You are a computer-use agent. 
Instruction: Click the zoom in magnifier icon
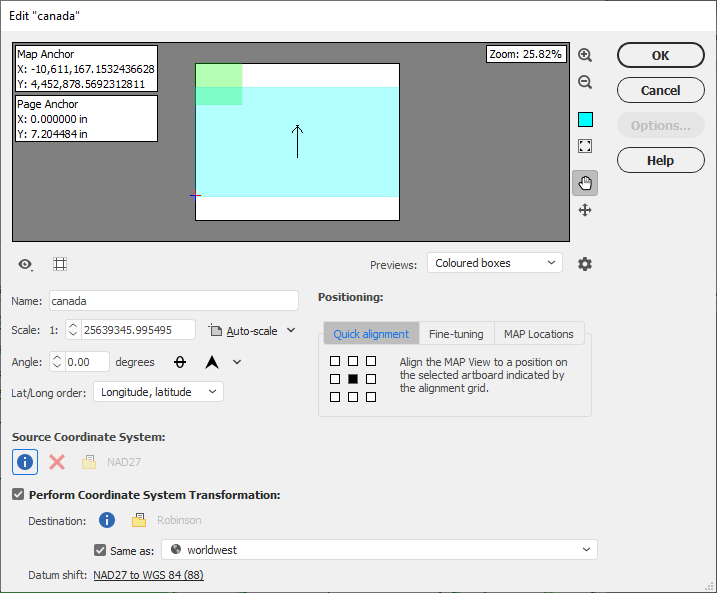tap(585, 55)
